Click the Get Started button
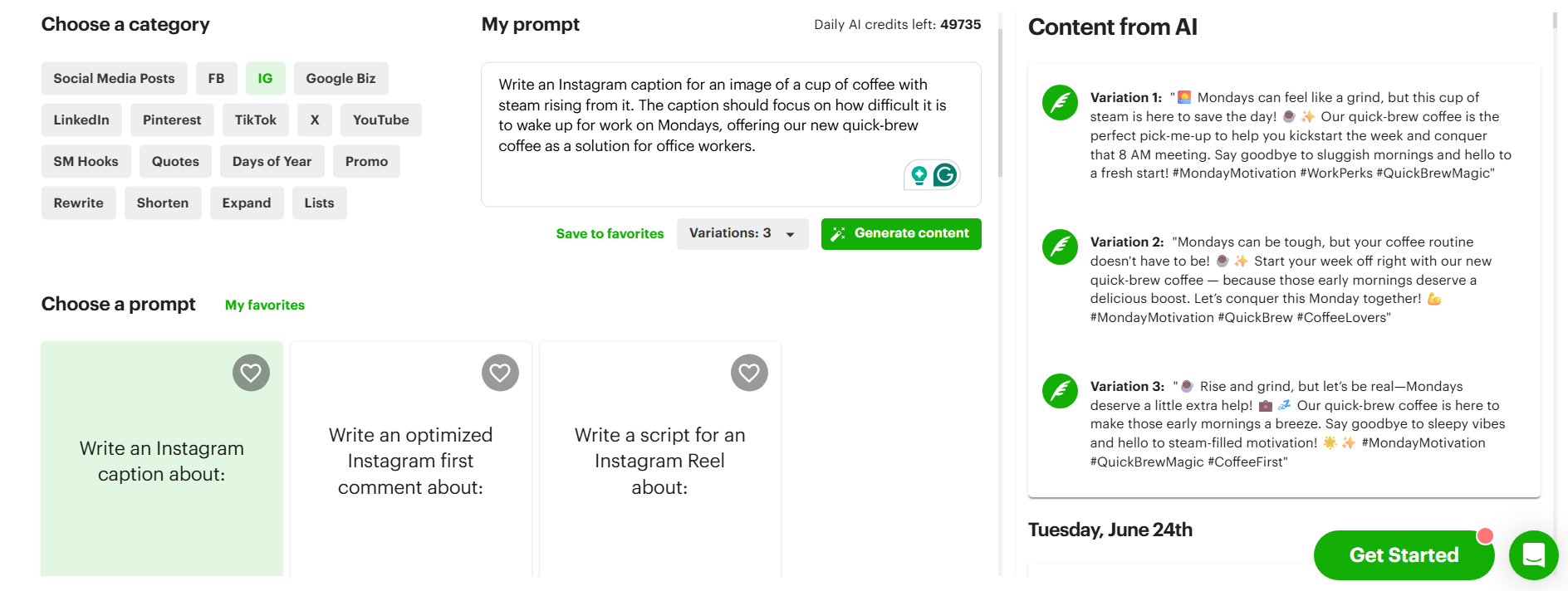This screenshot has height=591, width=1568. tap(1404, 555)
